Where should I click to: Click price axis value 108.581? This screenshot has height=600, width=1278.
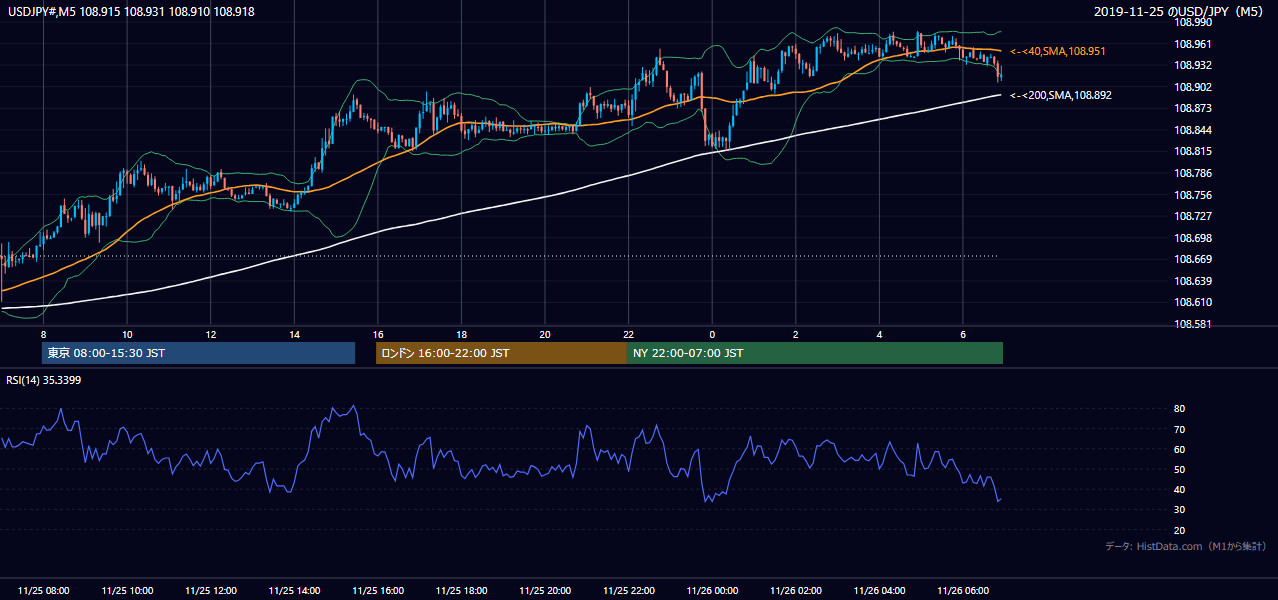[x=1193, y=324]
